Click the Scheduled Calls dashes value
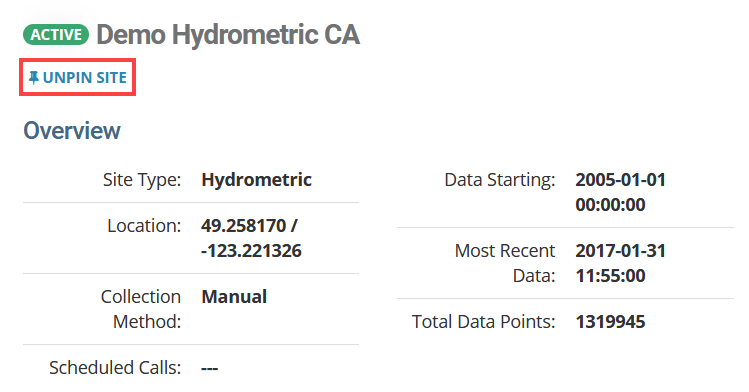Image resolution: width=749 pixels, height=392 pixels. [x=209, y=368]
